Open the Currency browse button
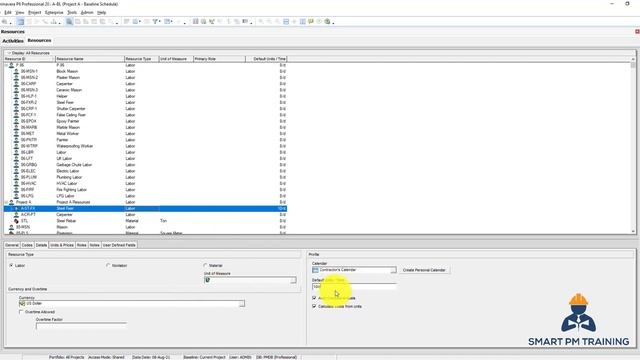Screen dimensions: 640x360 pos(242,304)
